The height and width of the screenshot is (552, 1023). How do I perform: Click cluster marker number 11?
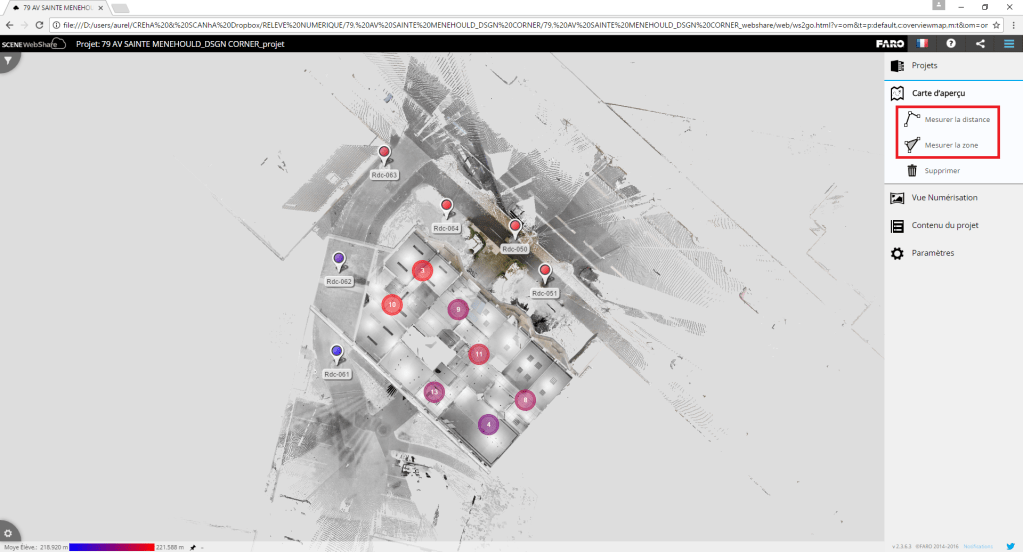(x=479, y=354)
